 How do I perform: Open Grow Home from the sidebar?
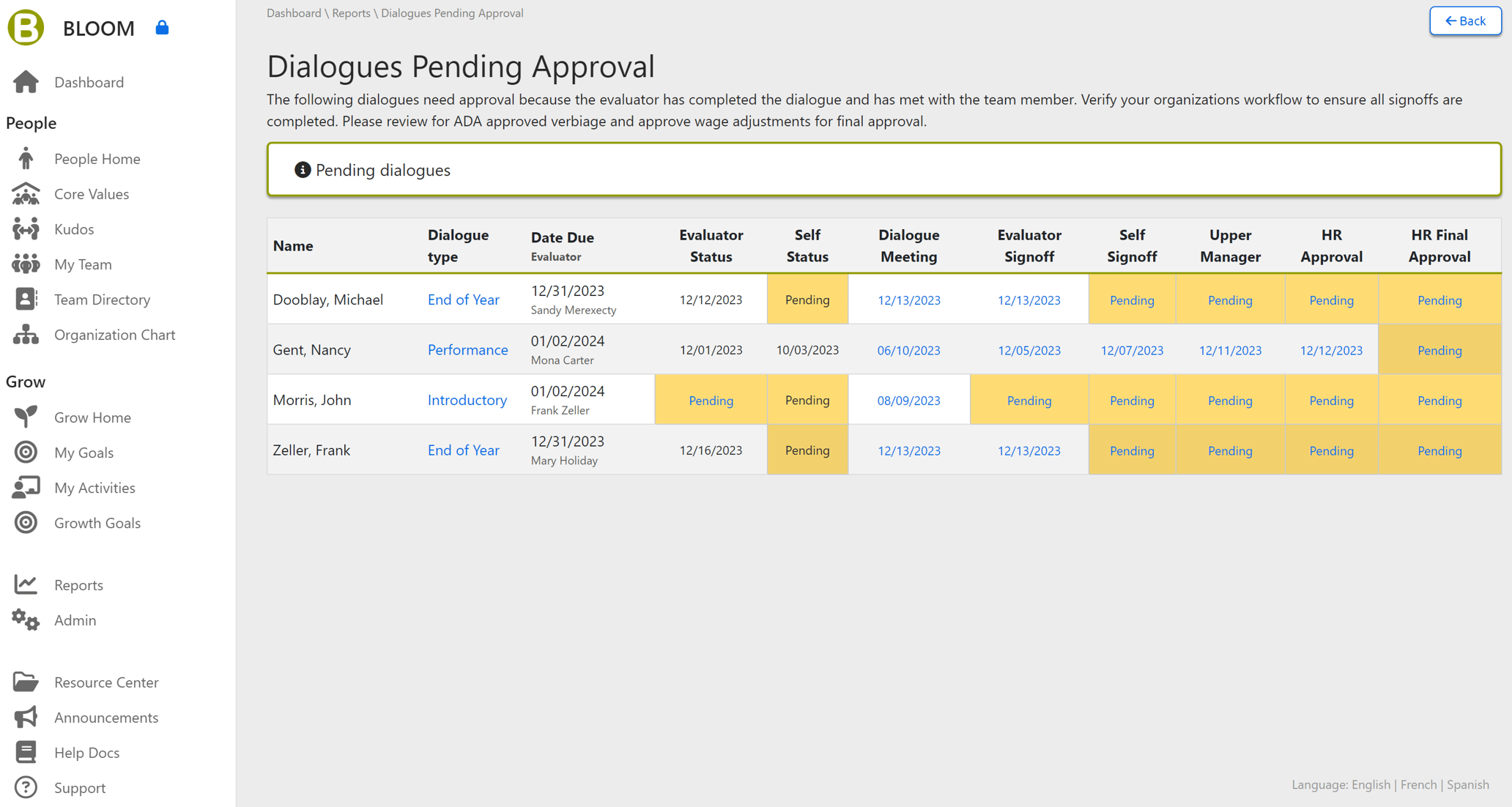(92, 417)
